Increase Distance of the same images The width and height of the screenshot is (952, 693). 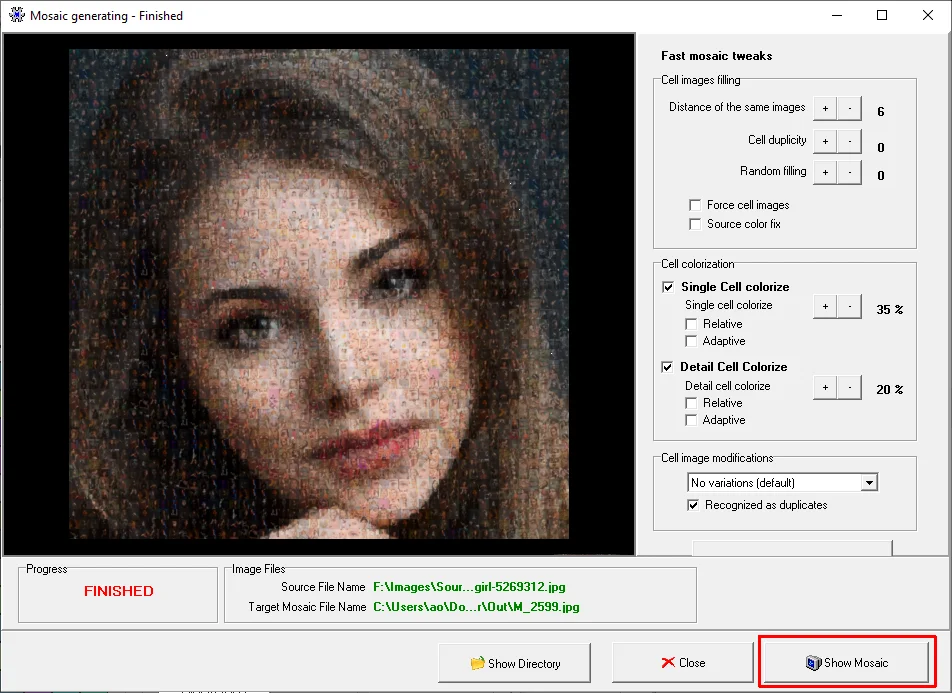tap(825, 109)
